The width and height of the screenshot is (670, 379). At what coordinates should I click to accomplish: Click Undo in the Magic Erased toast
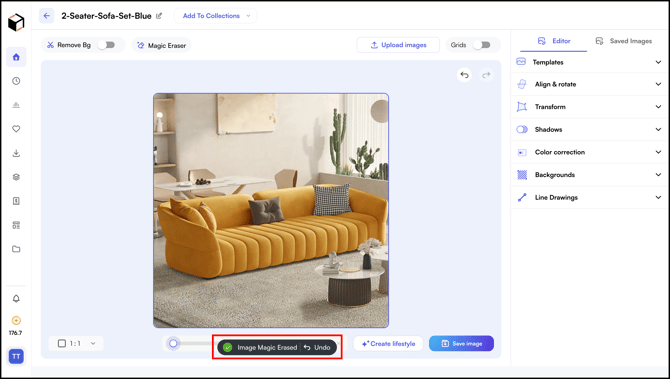pos(317,347)
